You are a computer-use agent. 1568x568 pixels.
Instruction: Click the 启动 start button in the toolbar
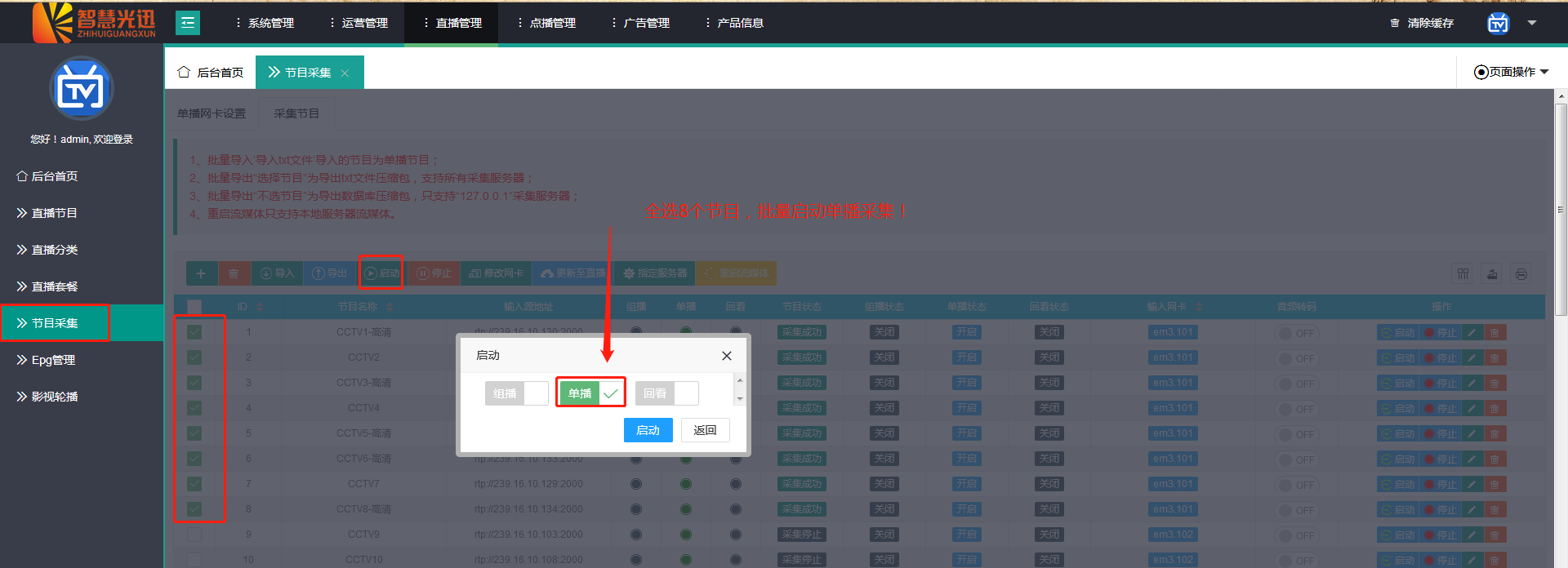coord(382,273)
